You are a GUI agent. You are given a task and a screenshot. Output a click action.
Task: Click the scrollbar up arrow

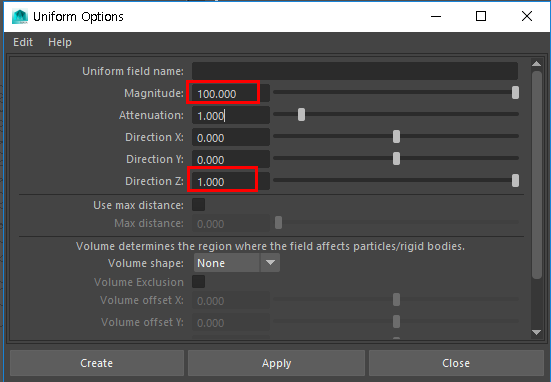click(x=536, y=64)
